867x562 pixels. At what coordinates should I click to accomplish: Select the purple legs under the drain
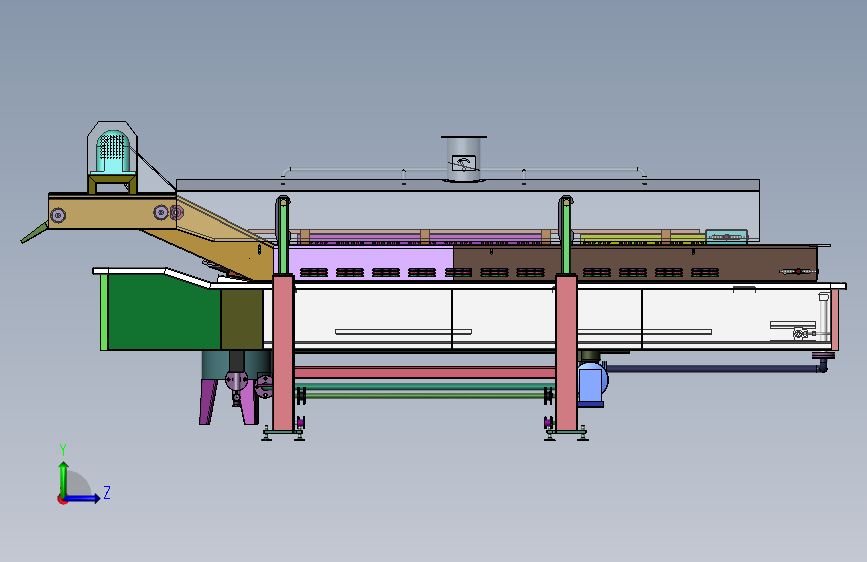pyautogui.click(x=228, y=402)
